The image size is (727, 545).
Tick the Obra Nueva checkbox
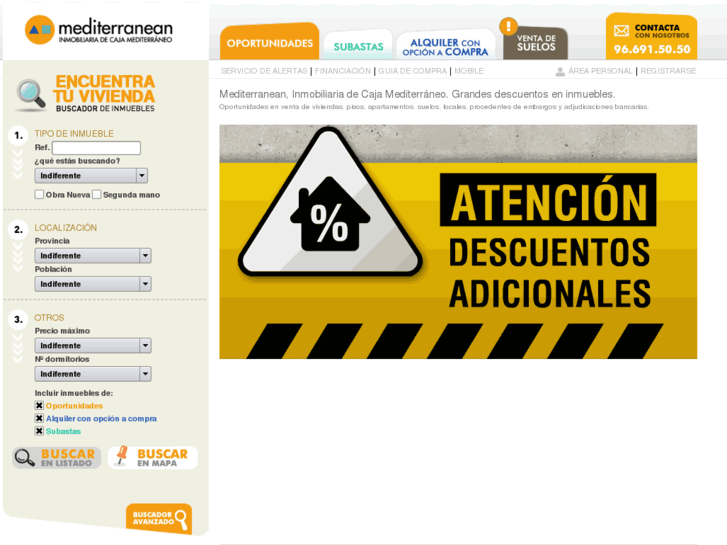[x=39, y=194]
